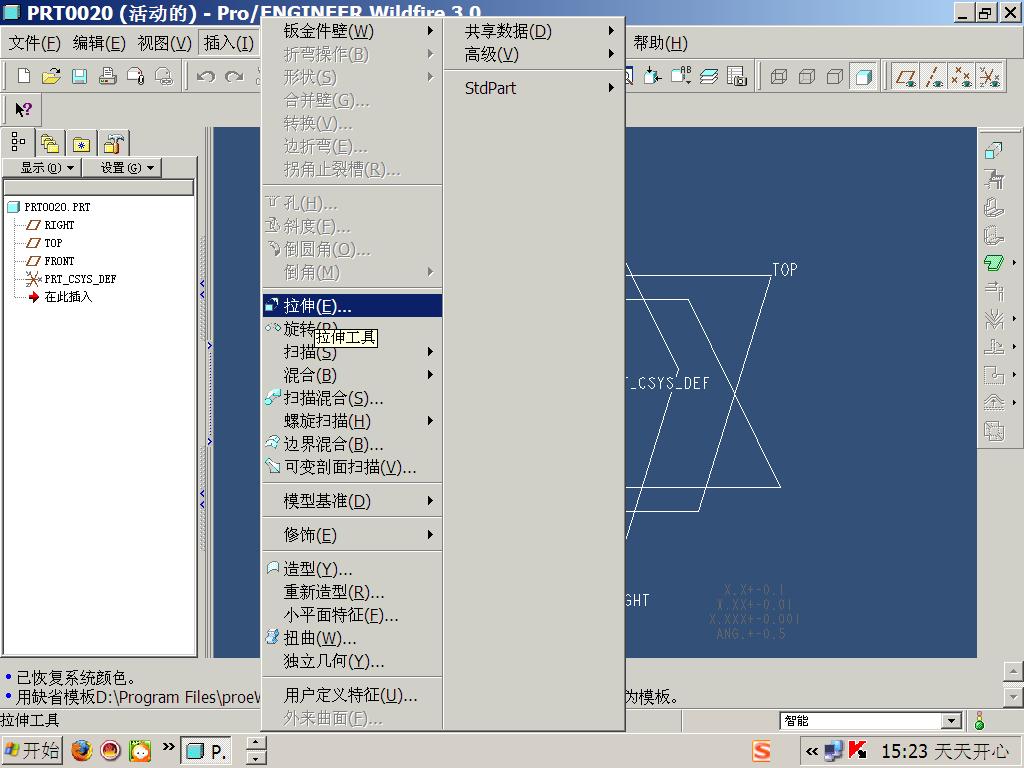
Task: Click the view manager icon
Action: 737,76
